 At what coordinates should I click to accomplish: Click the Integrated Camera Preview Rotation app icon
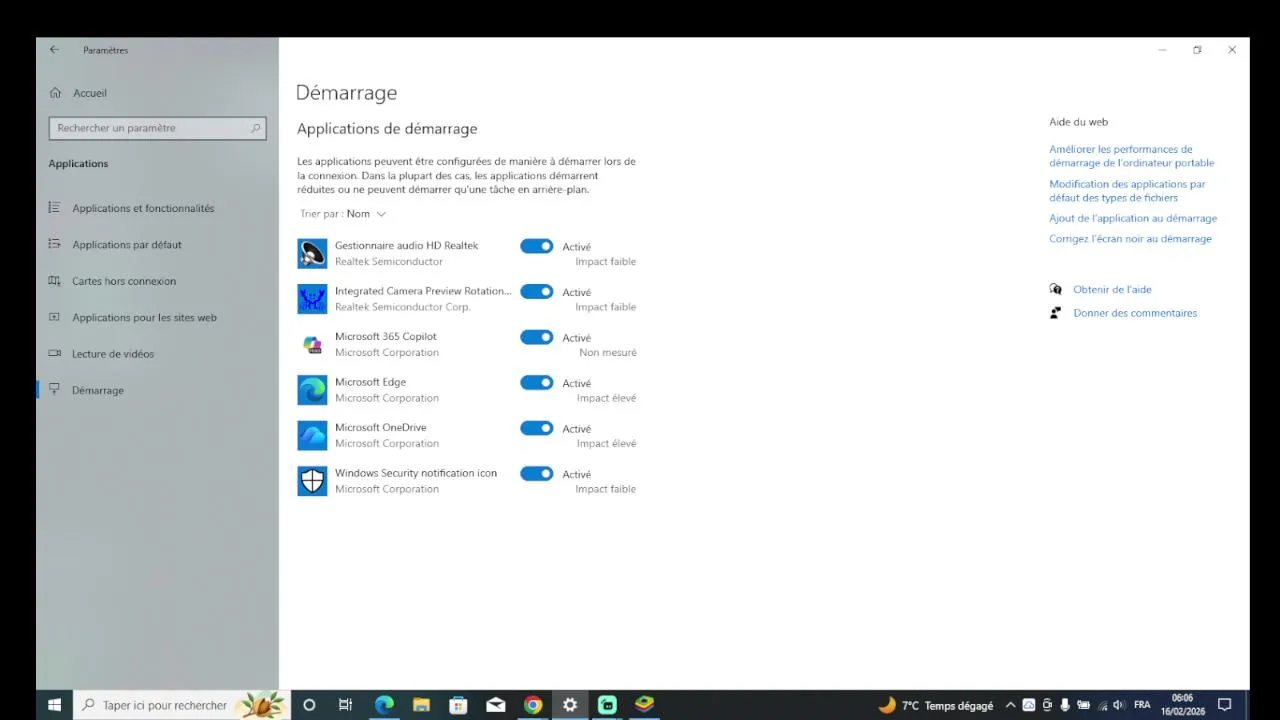[312, 299]
